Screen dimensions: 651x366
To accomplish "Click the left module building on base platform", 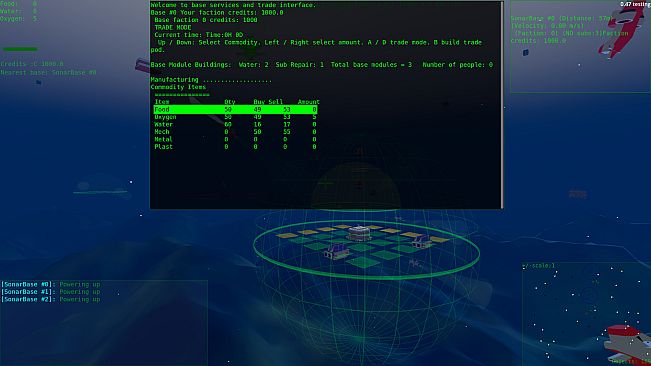I will [336, 251].
